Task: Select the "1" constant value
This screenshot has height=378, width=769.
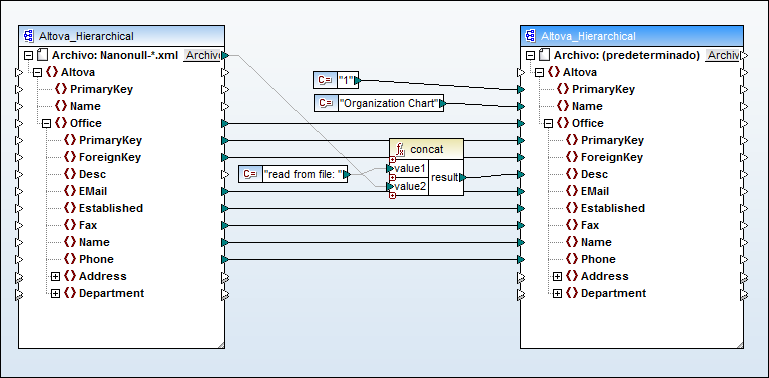Action: pos(346,80)
